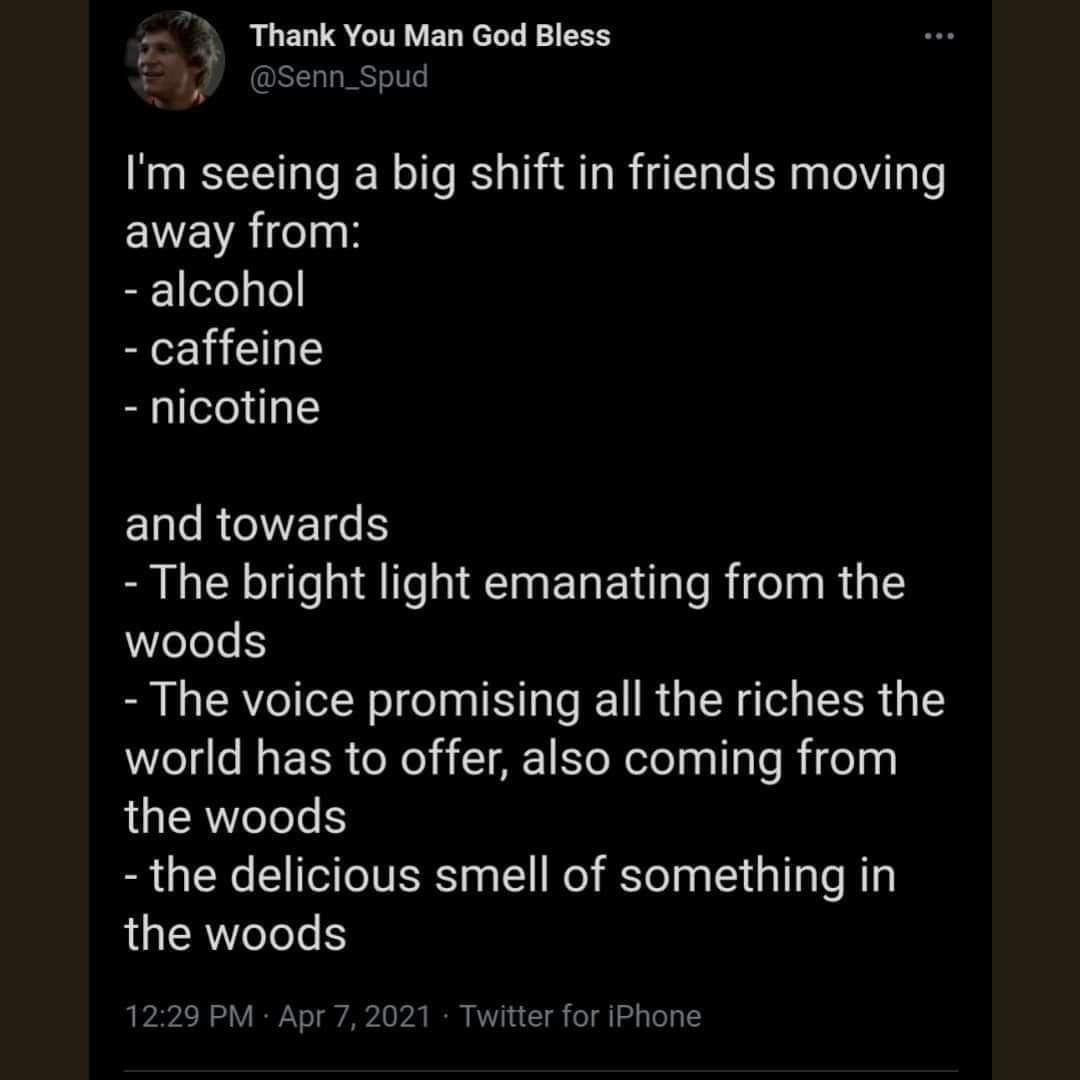This screenshot has width=1080, height=1080.
Task: Open the tweet's three-dot more options menu
Action: (939, 37)
